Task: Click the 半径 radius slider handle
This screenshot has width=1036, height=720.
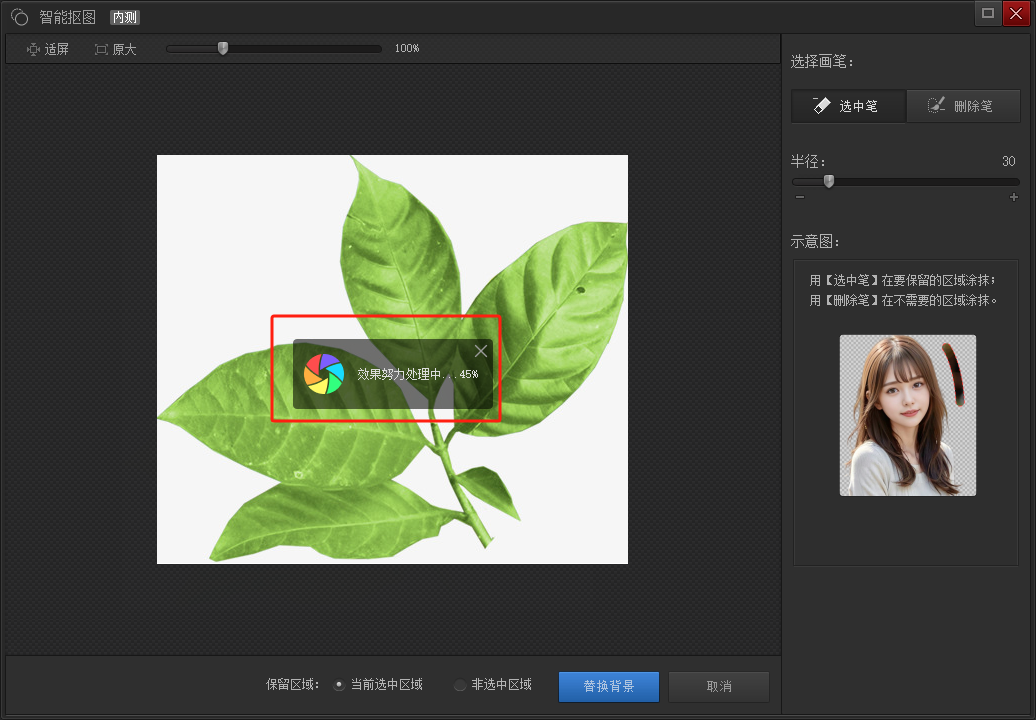Action: [829, 181]
